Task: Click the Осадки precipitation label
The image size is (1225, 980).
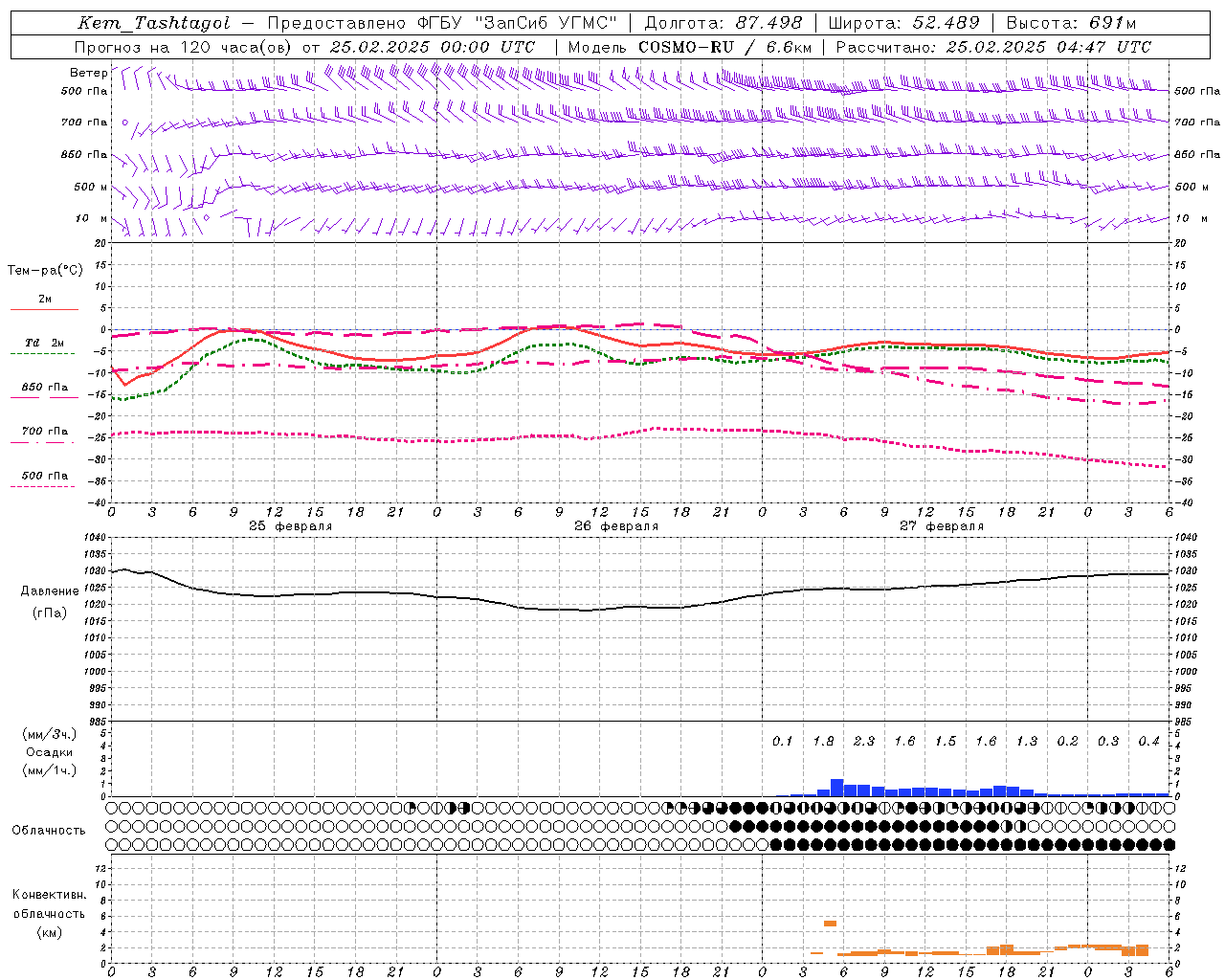Action: (x=49, y=752)
